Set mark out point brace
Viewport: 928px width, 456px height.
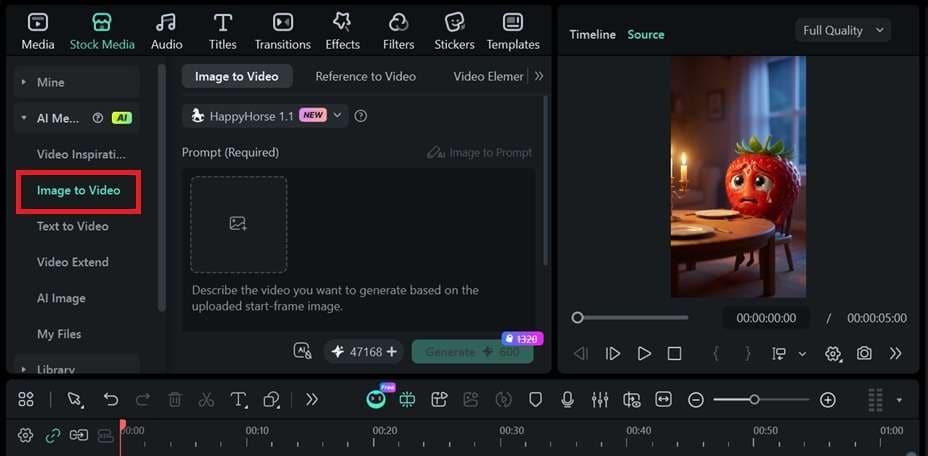tap(747, 354)
